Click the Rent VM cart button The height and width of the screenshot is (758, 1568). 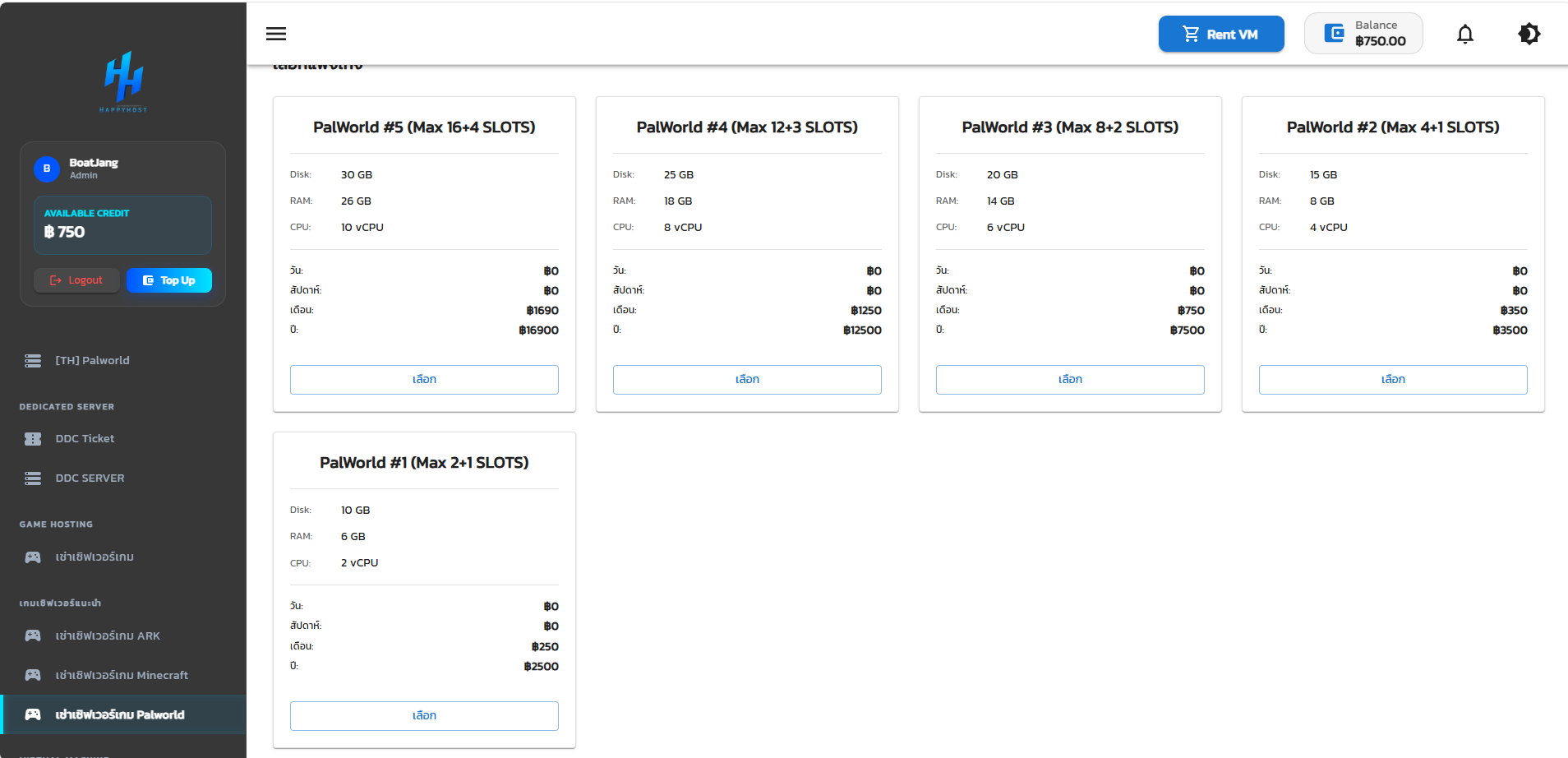tap(1221, 34)
